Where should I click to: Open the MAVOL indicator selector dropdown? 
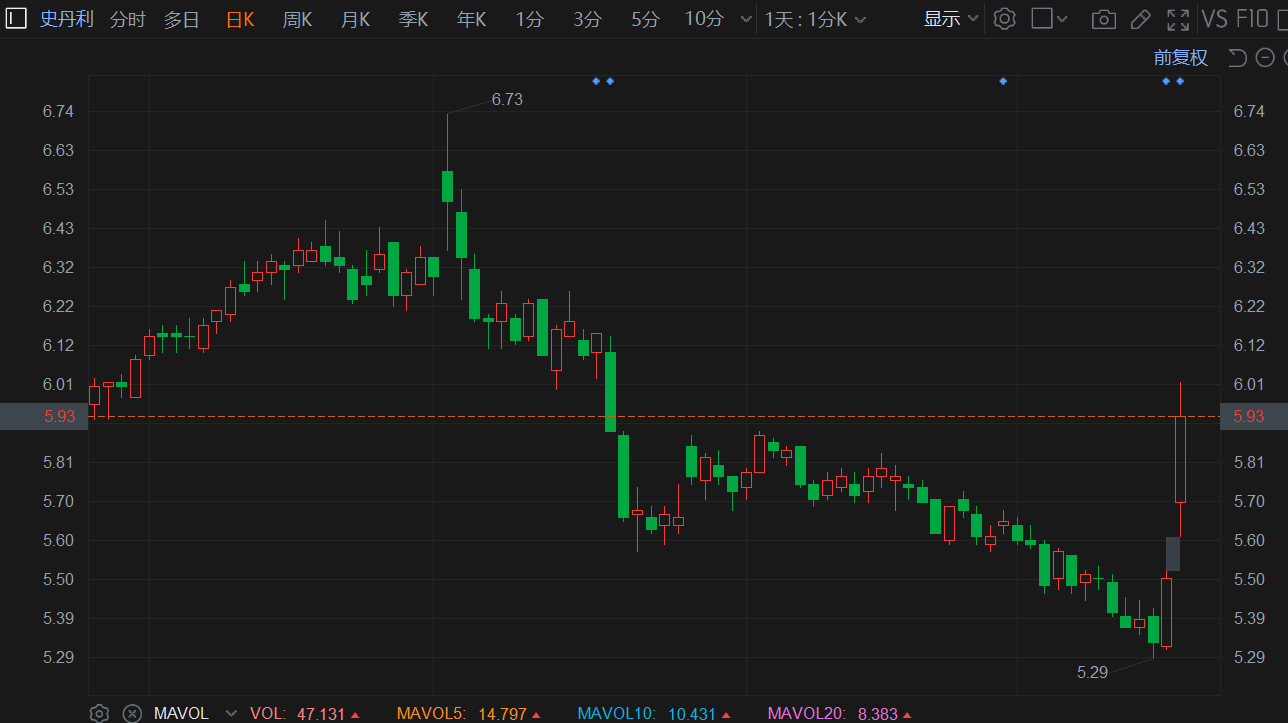coord(231,713)
